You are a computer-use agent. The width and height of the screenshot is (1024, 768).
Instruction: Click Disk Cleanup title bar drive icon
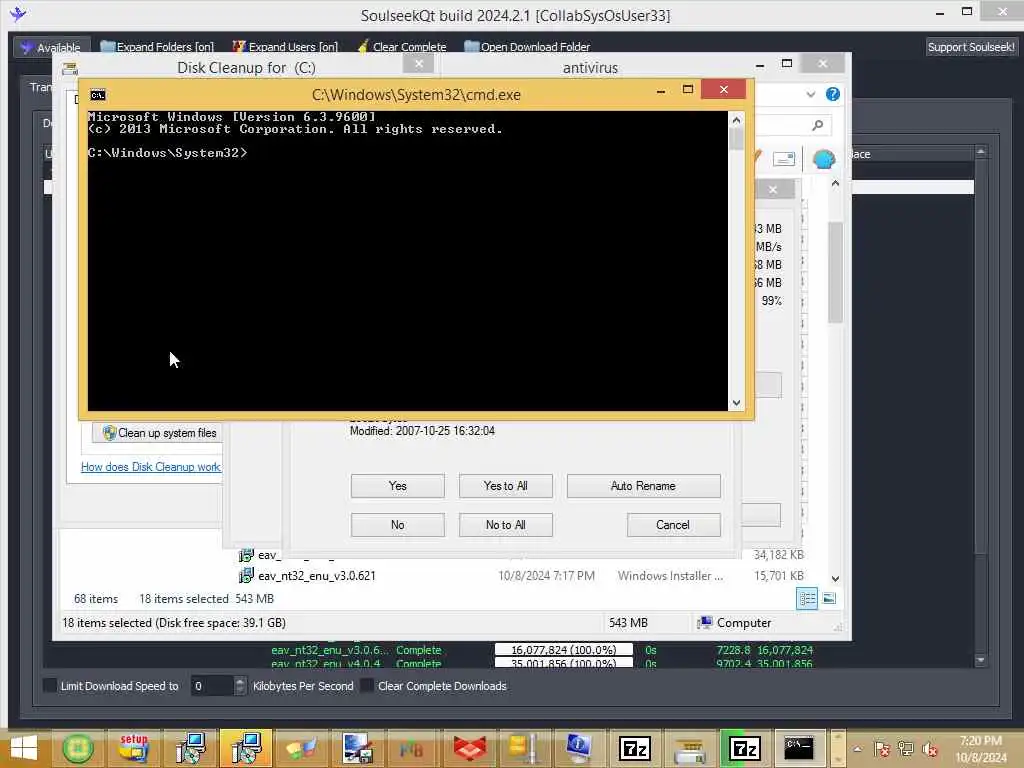(70, 69)
